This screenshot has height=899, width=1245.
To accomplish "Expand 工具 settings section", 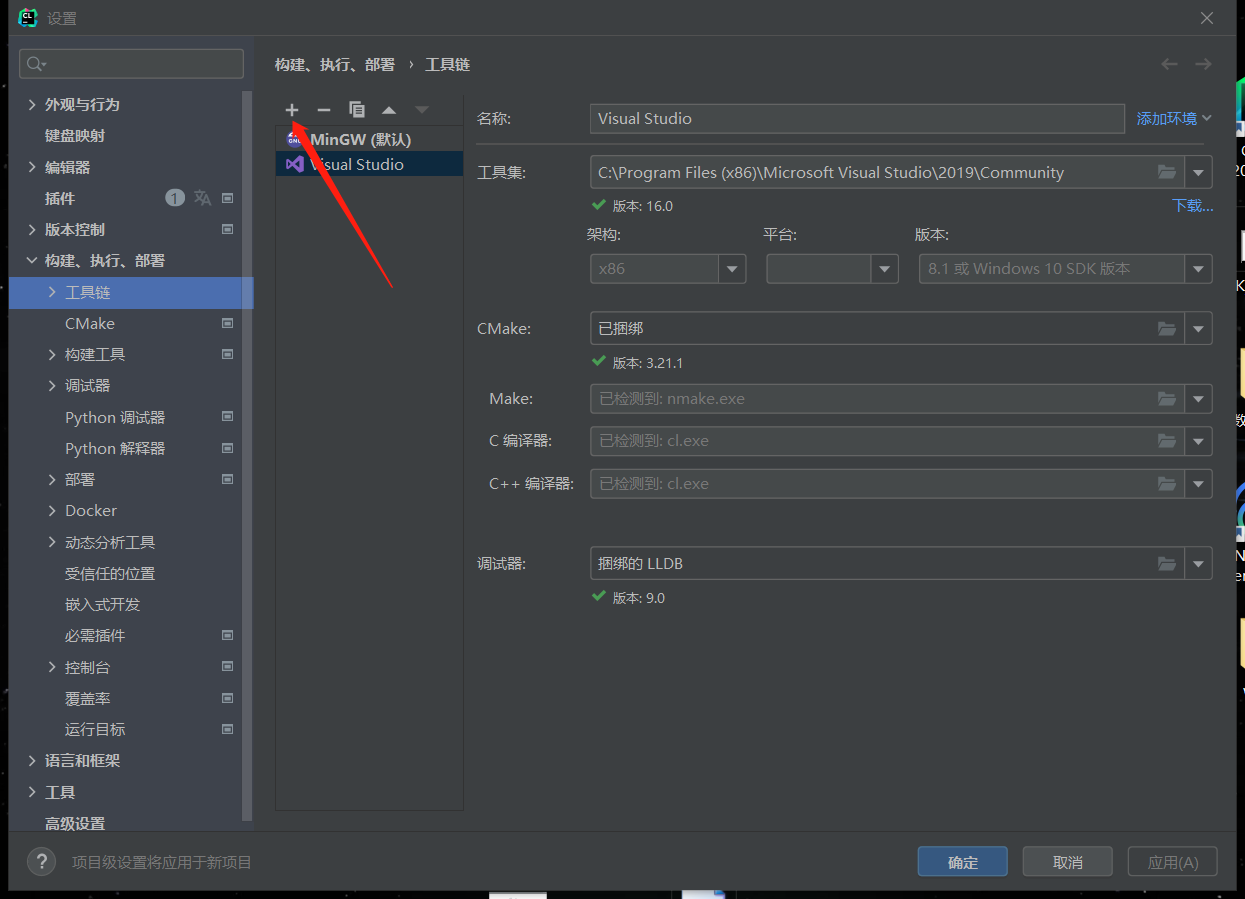I will [32, 792].
